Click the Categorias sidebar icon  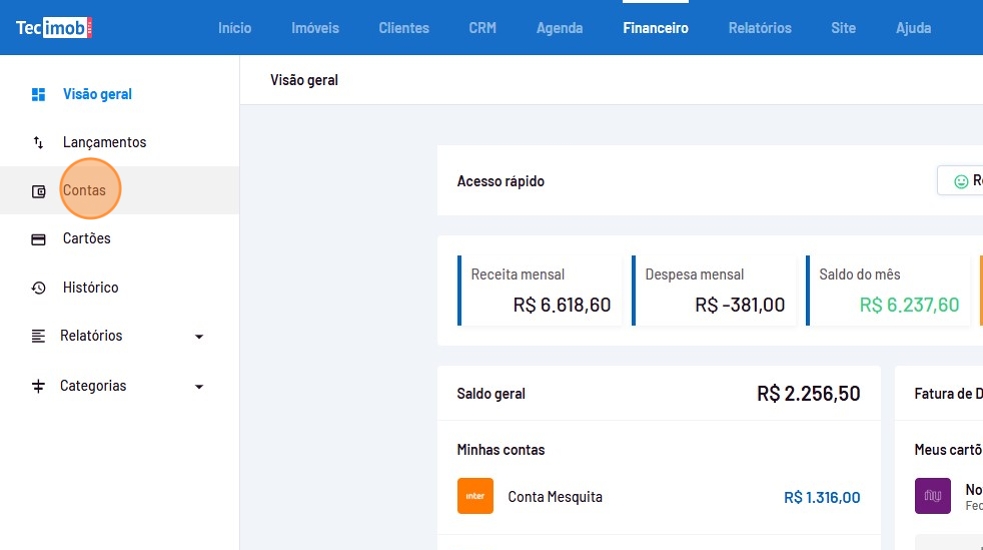click(x=38, y=386)
